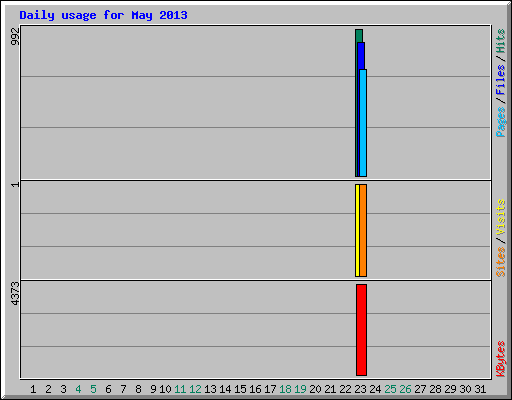Click day 16 on the x-axis
The image size is (512, 400).
255,389
